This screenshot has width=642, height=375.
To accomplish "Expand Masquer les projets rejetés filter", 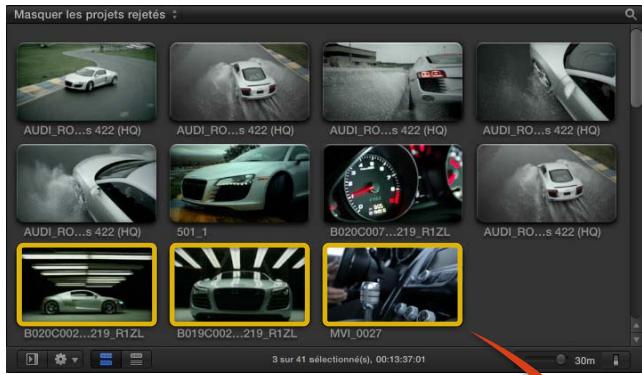I will click(96, 15).
